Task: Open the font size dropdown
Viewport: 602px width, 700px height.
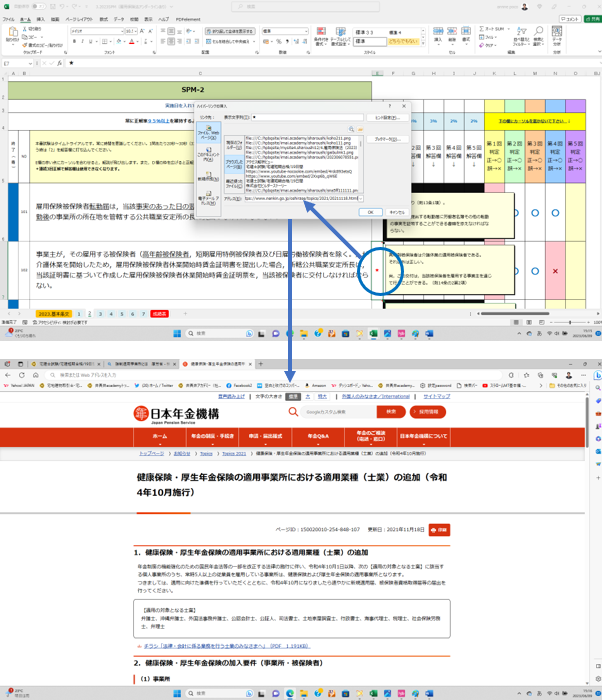Action: click(135, 31)
